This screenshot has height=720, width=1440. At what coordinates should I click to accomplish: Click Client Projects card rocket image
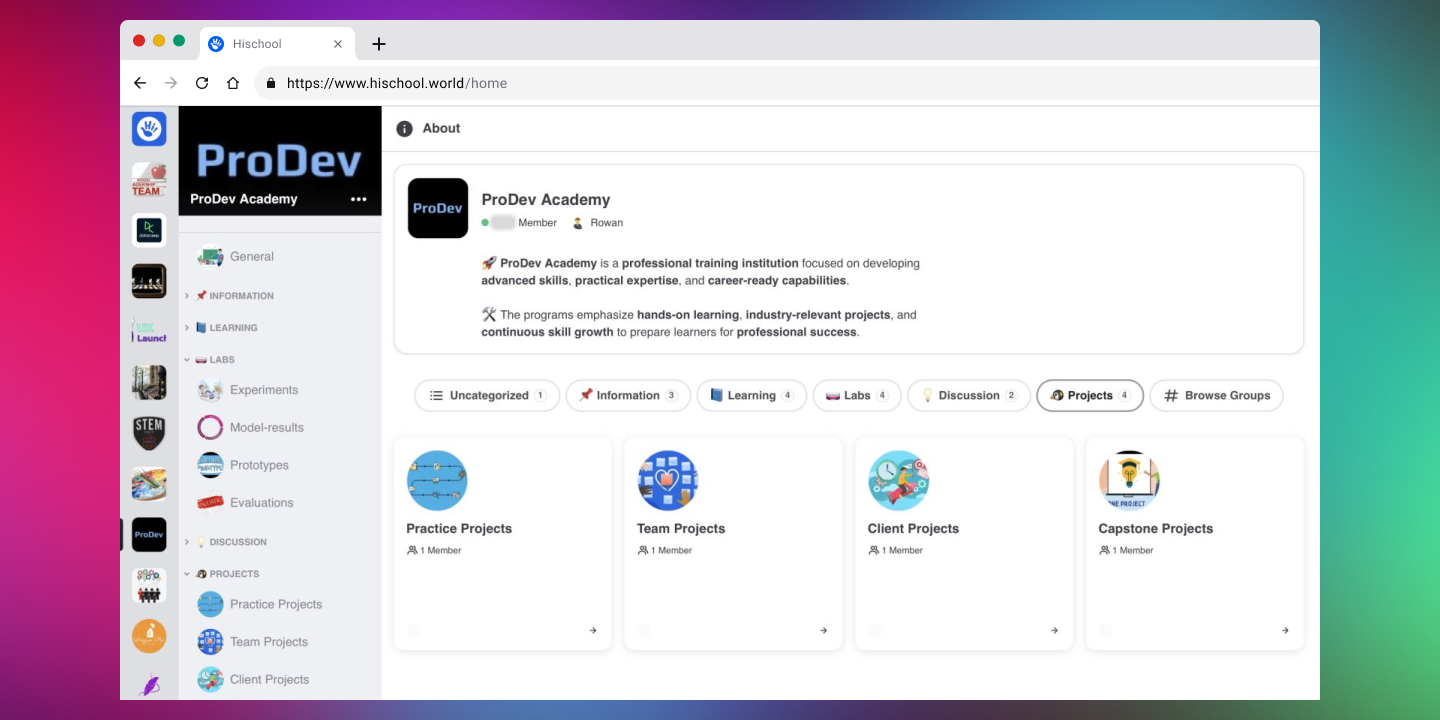(x=899, y=480)
